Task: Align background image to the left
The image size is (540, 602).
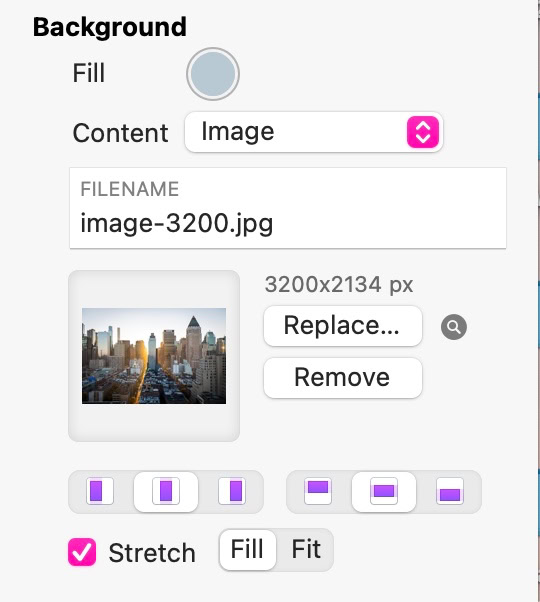Action: tap(100, 491)
